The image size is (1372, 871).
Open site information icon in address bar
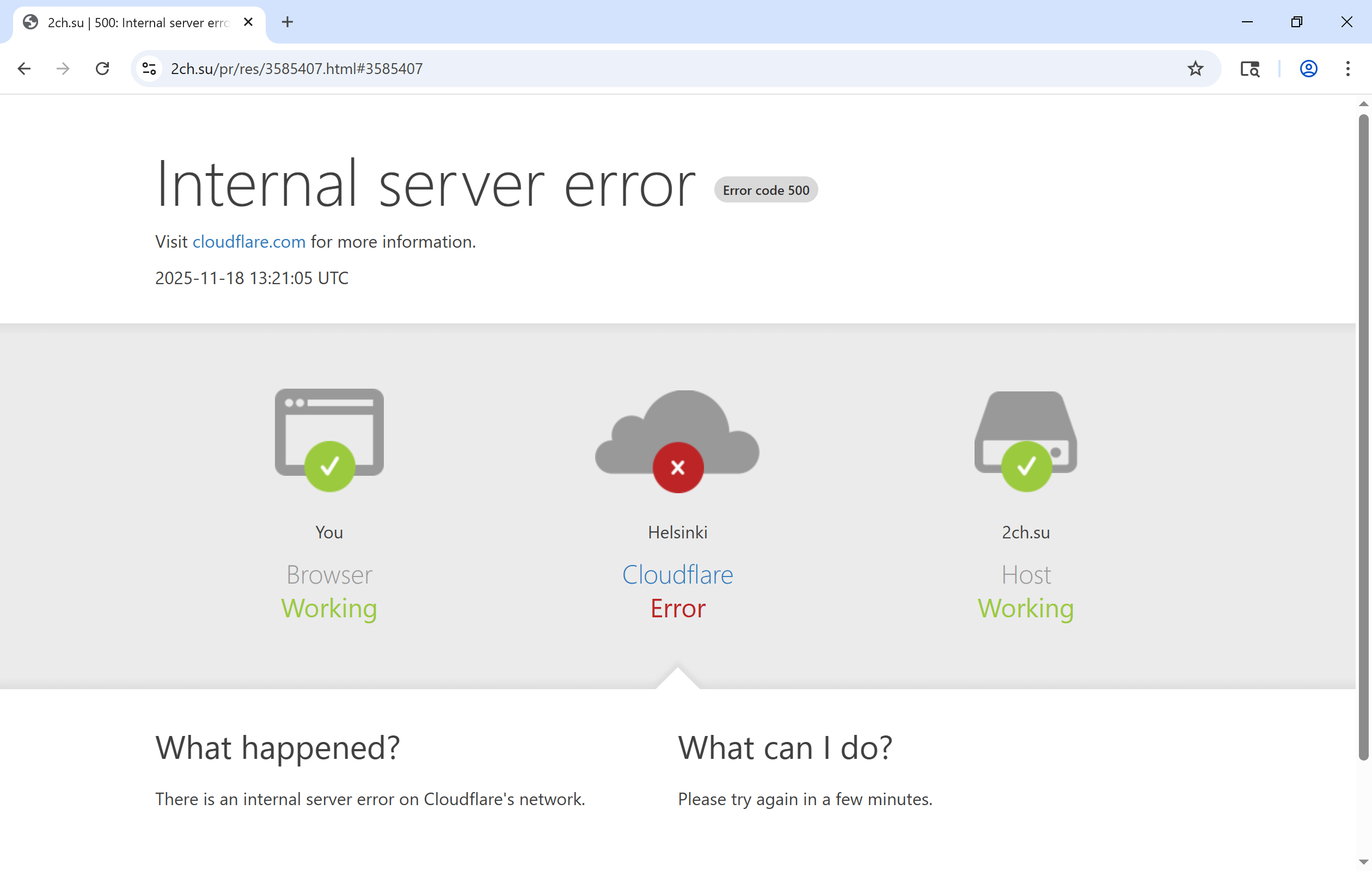pos(149,69)
